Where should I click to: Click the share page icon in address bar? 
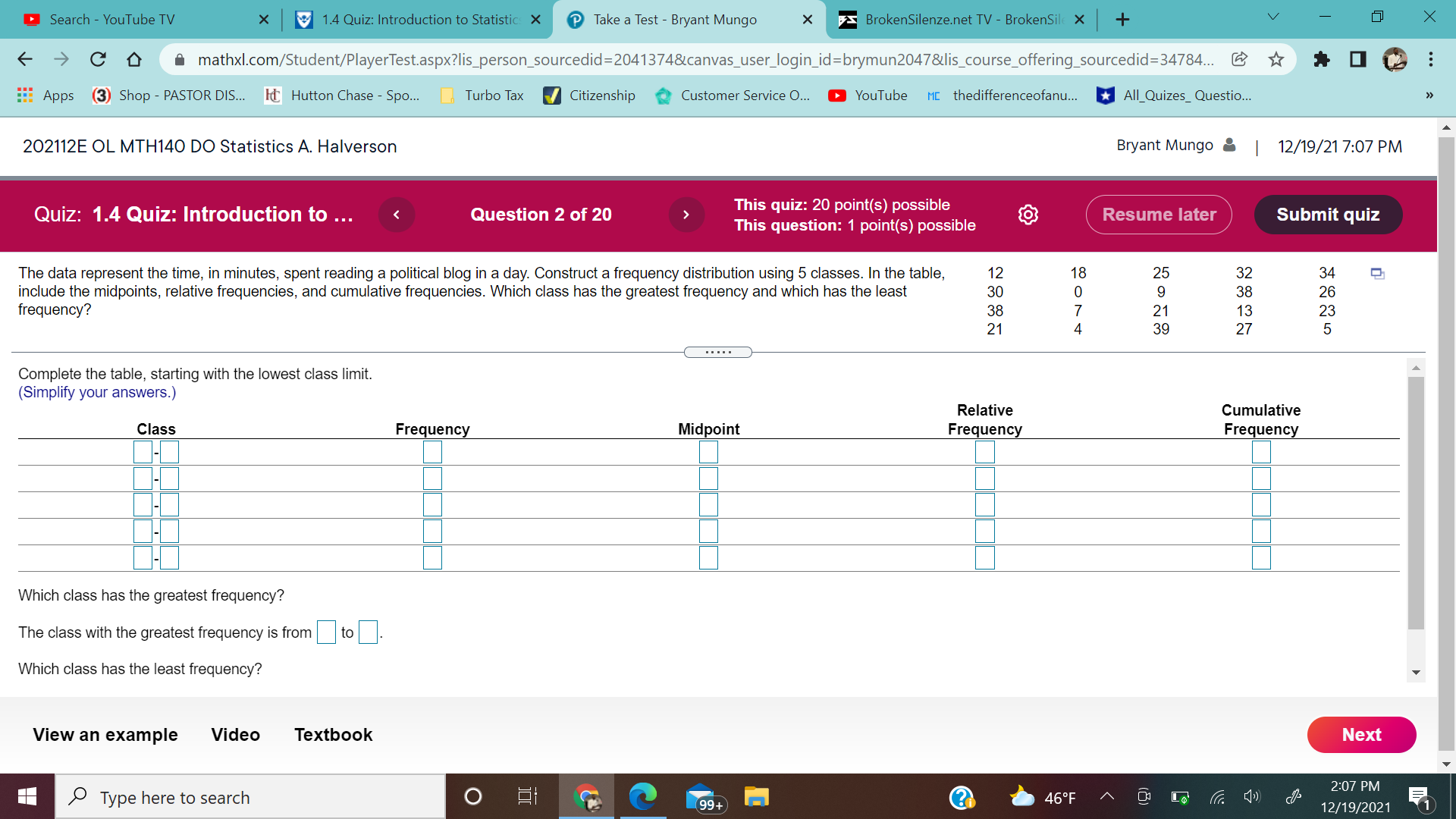[x=1239, y=59]
